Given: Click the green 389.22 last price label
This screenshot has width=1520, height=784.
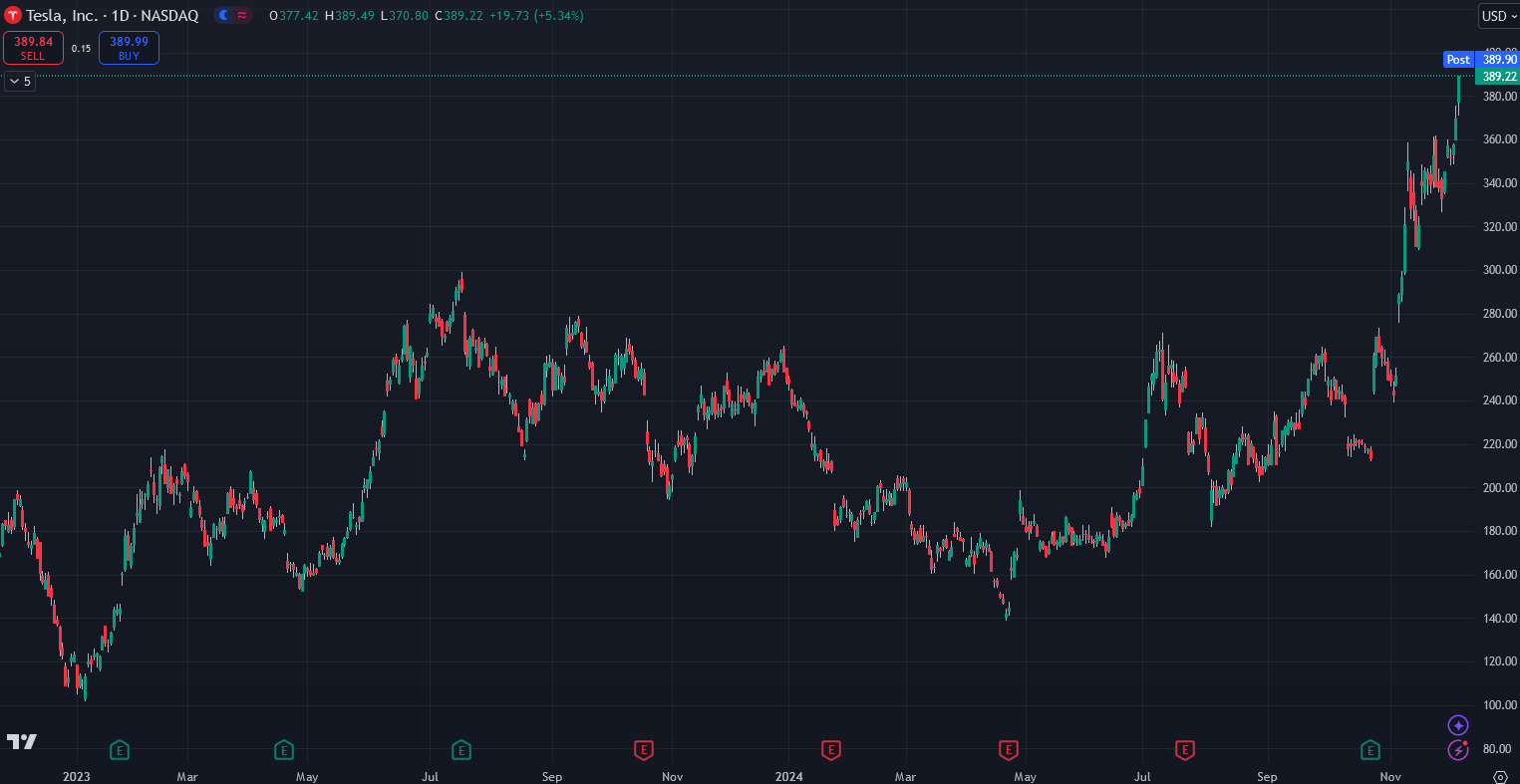Looking at the screenshot, I should pyautogui.click(x=1499, y=77).
